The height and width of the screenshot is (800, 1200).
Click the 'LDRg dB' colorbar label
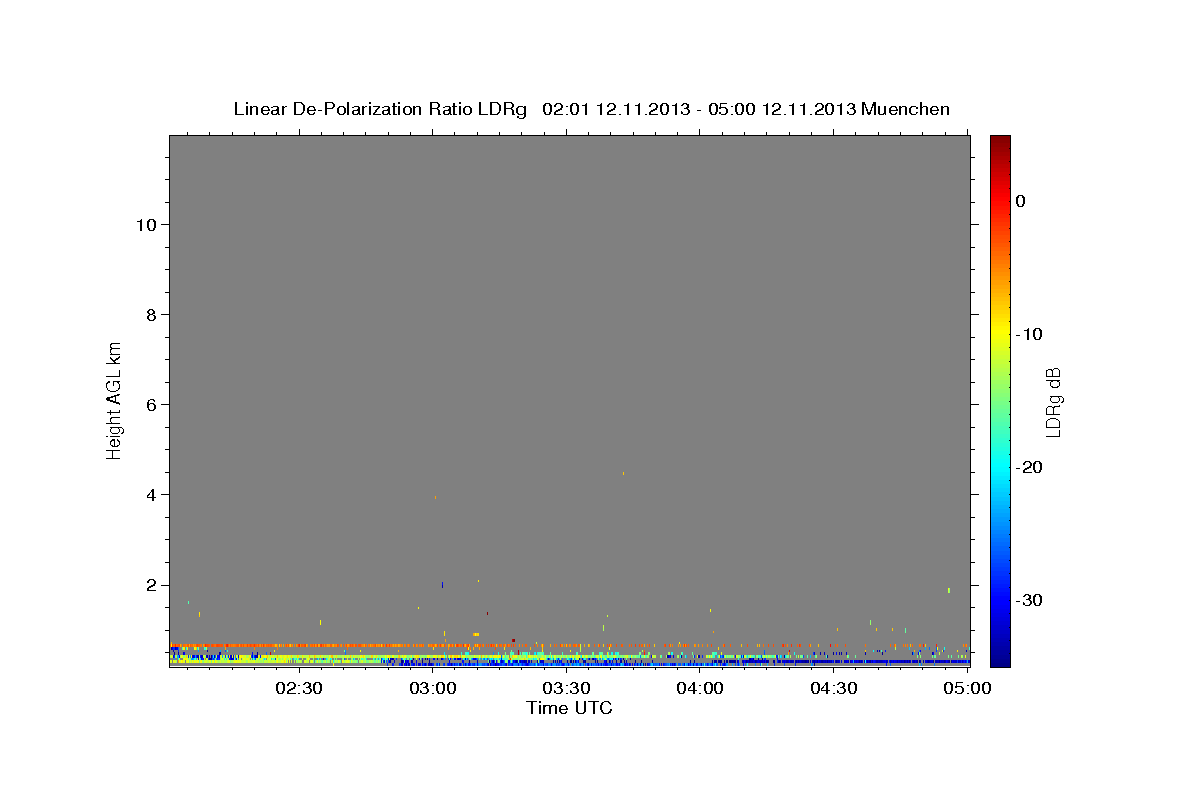(x=1053, y=402)
